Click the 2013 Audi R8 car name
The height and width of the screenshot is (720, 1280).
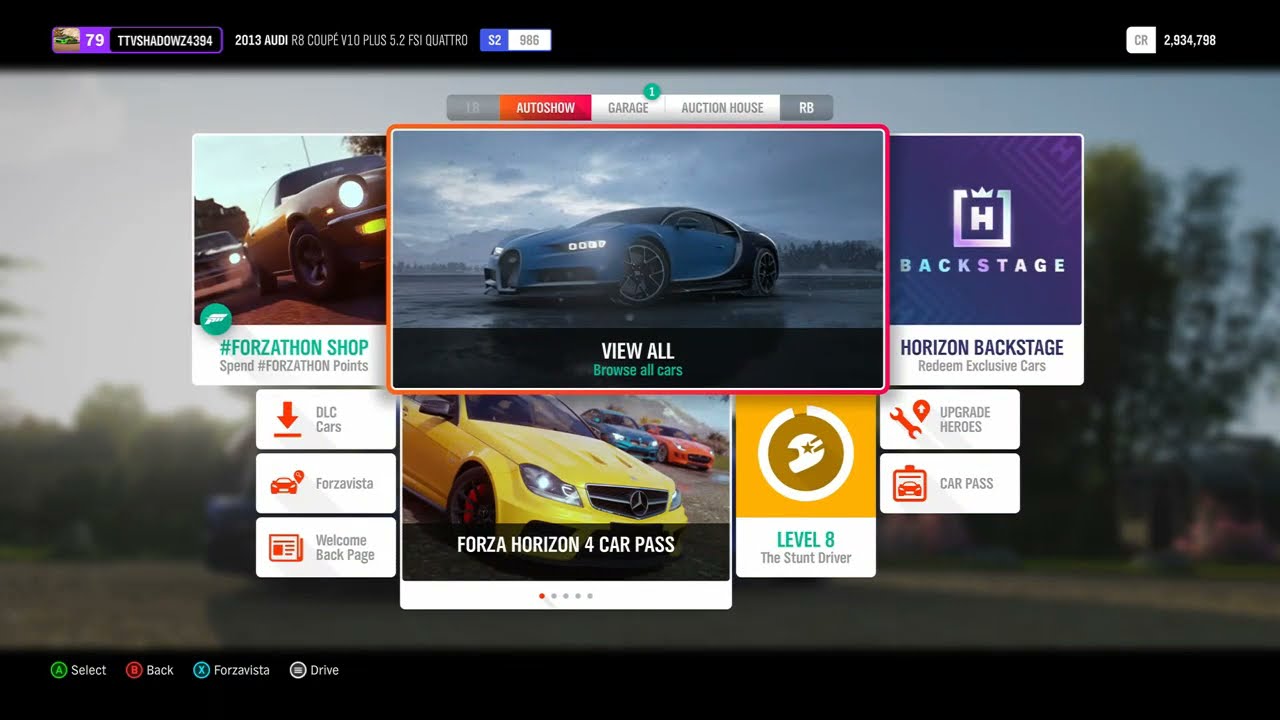coord(351,41)
